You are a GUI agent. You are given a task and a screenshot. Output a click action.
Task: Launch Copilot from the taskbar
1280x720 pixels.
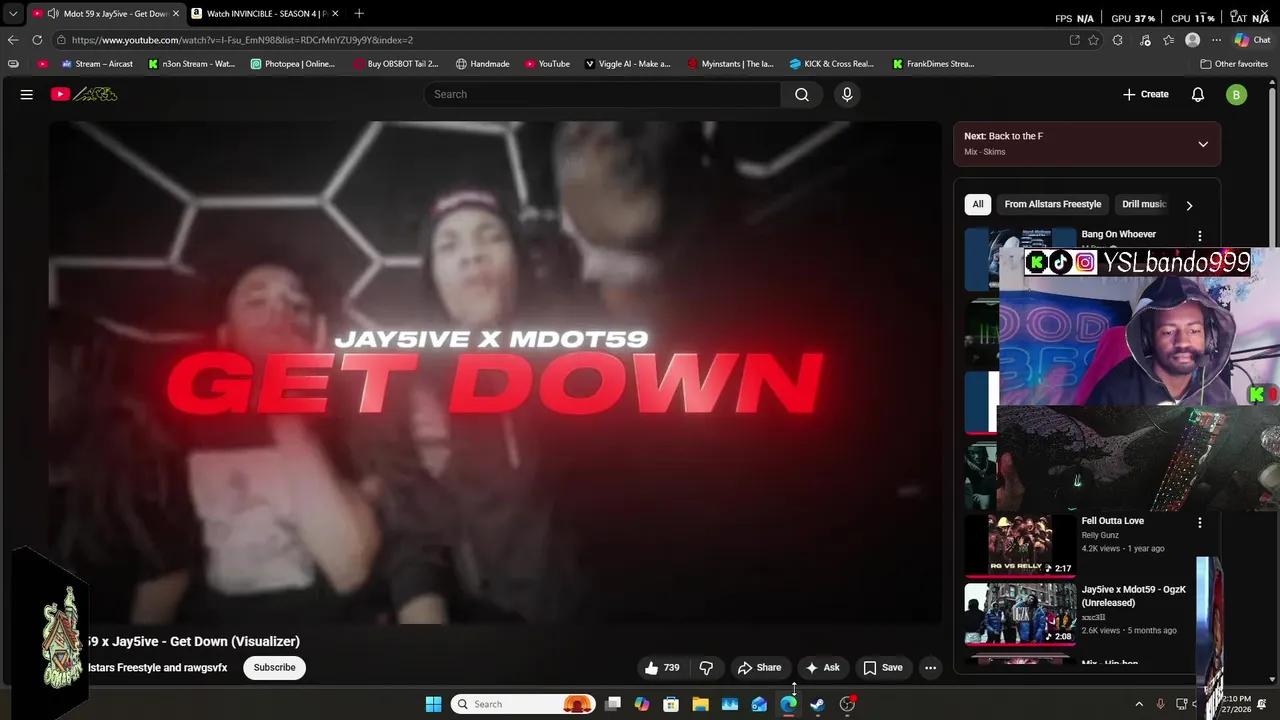[x=642, y=704]
